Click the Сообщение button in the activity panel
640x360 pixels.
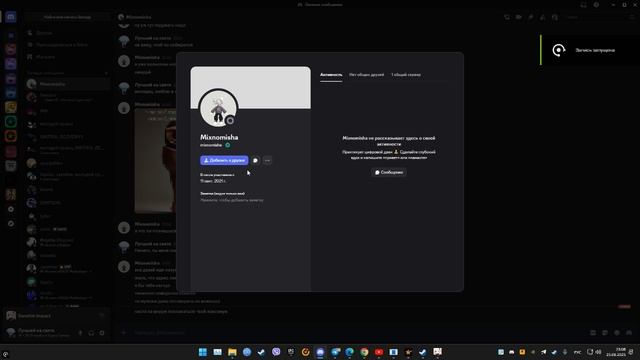tap(389, 172)
